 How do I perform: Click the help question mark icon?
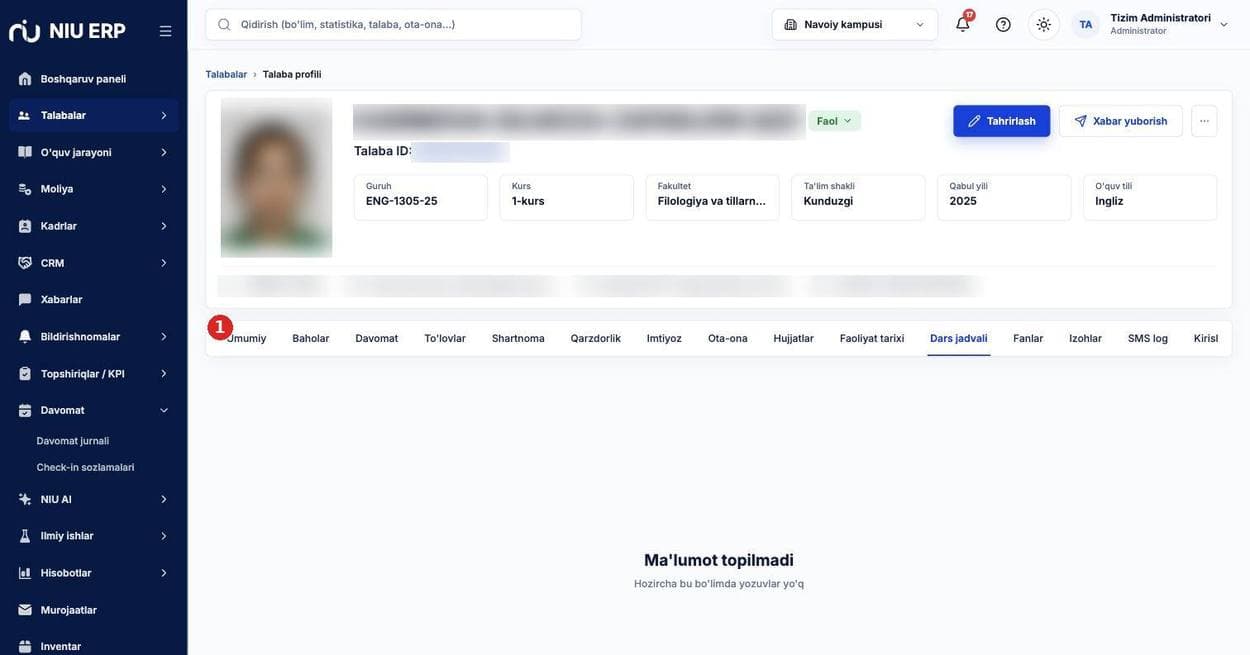1003,24
